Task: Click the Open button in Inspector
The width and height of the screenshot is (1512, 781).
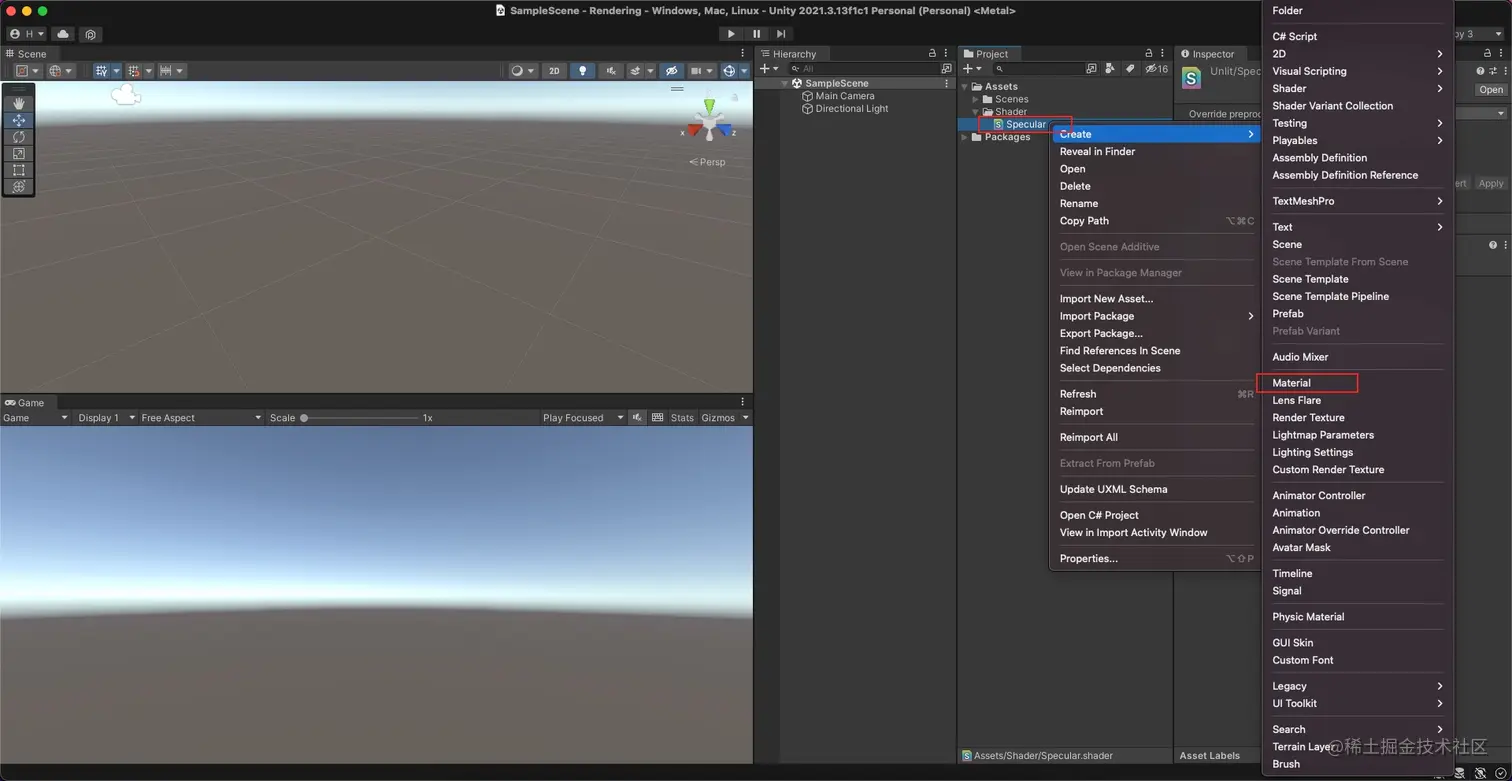Action: click(x=1491, y=90)
